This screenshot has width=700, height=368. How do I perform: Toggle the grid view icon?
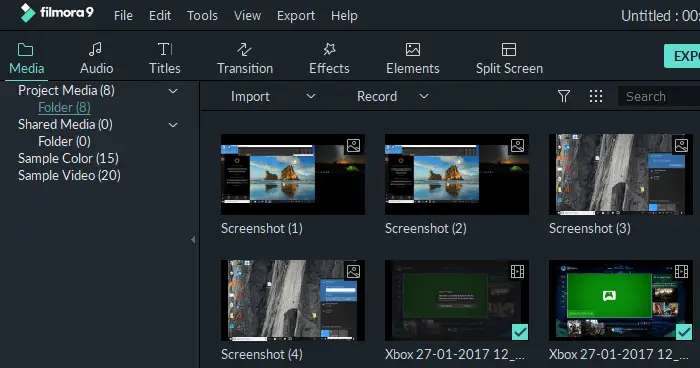pyautogui.click(x=596, y=96)
